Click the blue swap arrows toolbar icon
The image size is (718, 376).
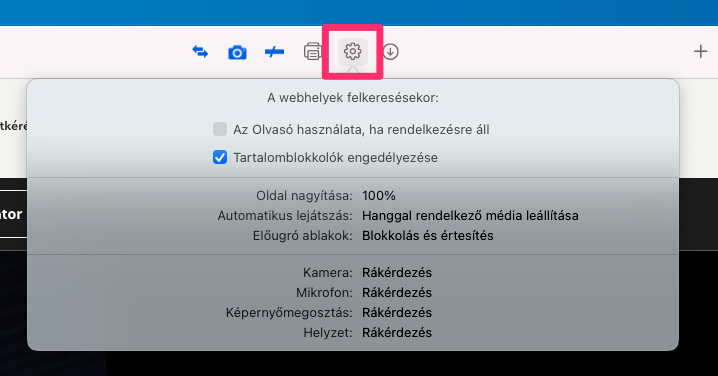point(200,52)
